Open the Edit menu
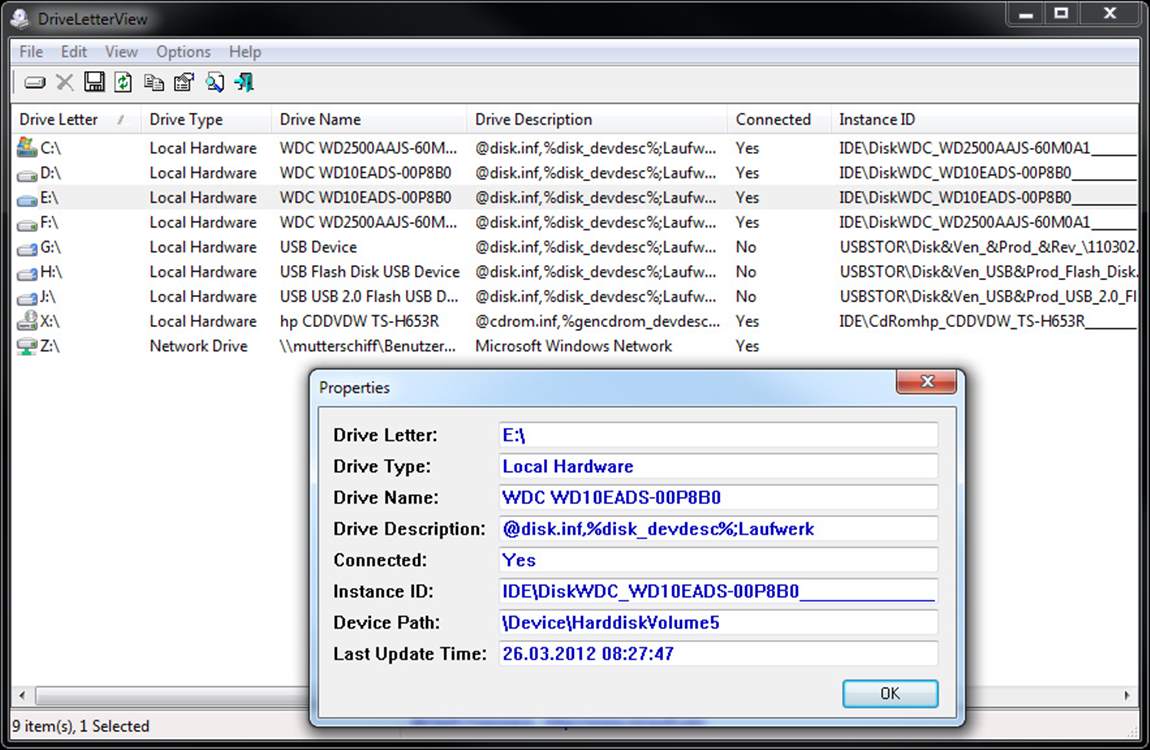 73,52
